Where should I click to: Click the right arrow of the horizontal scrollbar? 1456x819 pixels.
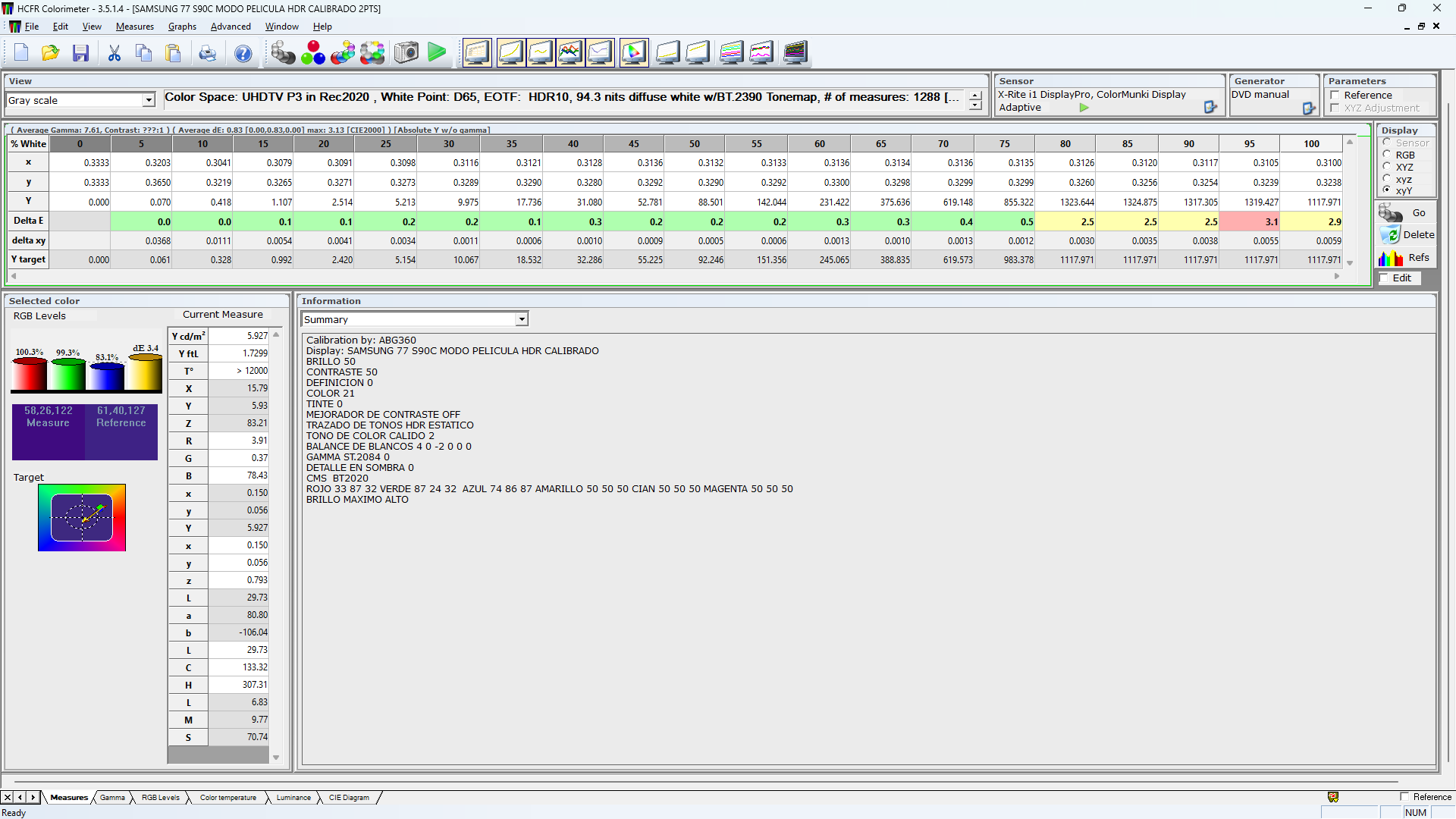point(1337,276)
